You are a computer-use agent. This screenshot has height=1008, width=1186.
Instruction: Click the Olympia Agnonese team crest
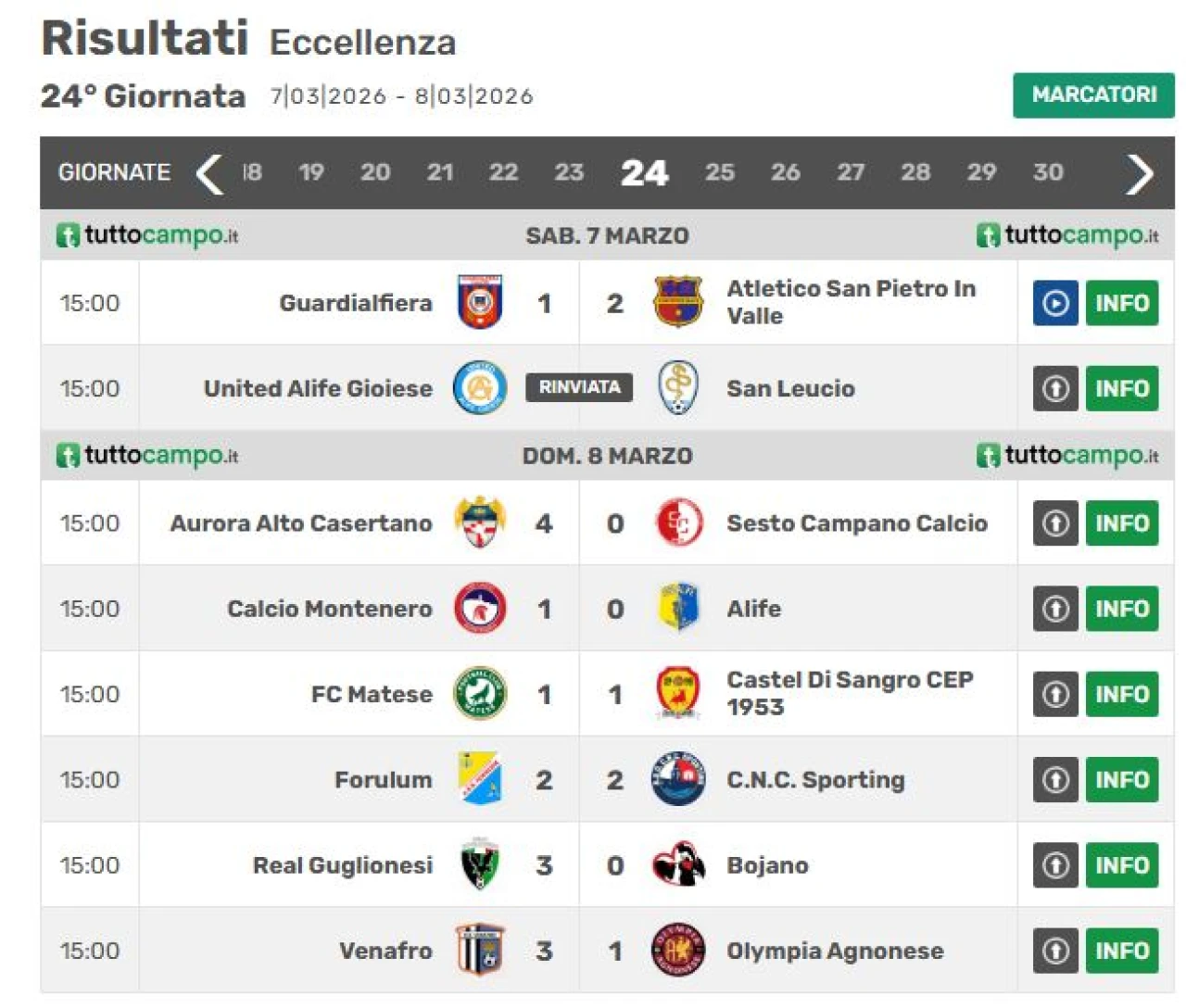coord(678,950)
